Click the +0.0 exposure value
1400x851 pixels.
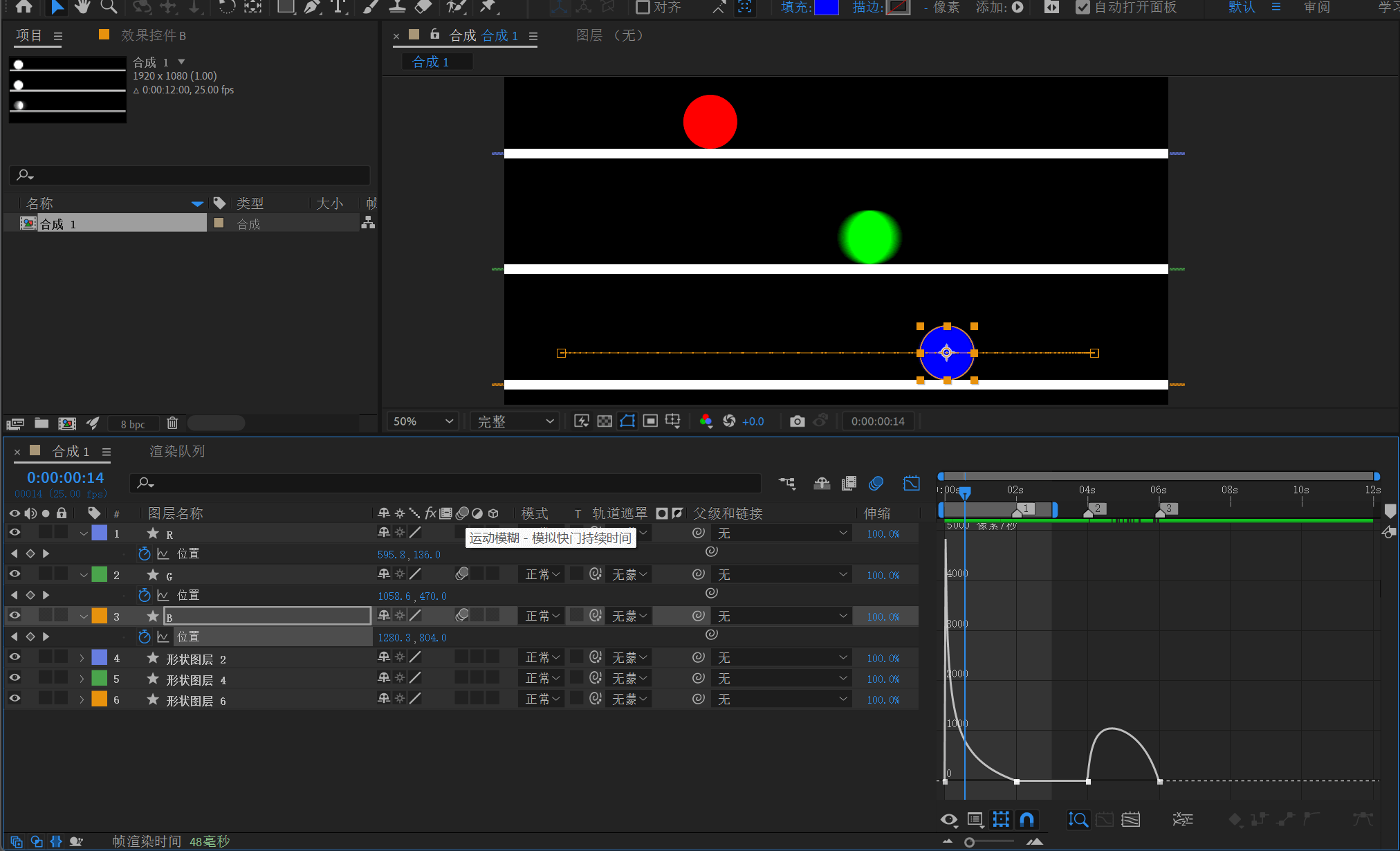753,421
